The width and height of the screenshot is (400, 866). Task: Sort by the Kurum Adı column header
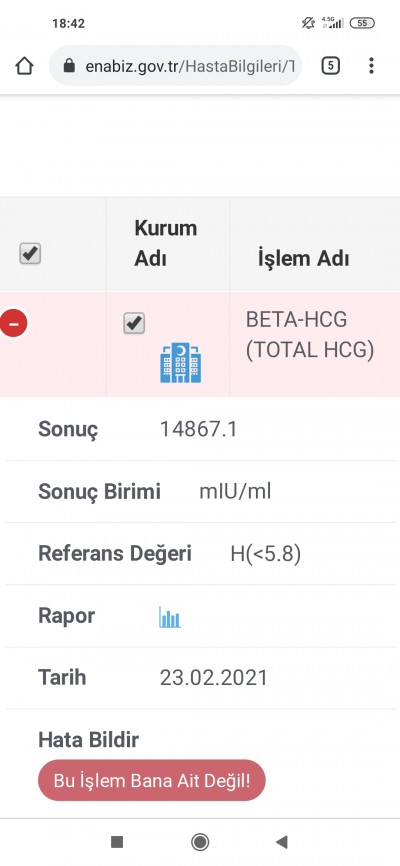point(166,243)
